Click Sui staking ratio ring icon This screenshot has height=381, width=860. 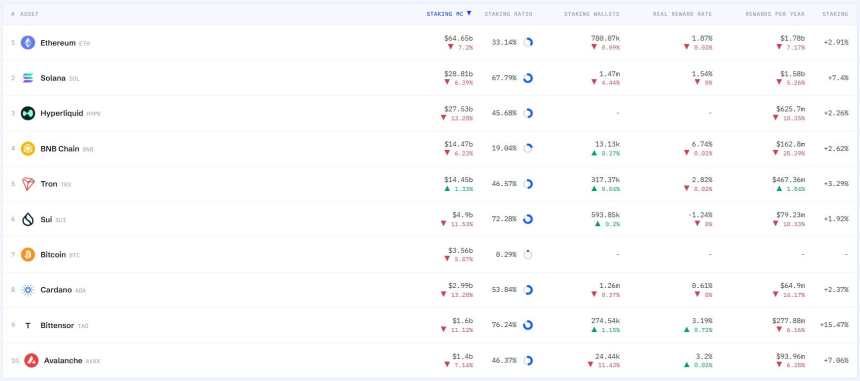[x=528, y=219]
